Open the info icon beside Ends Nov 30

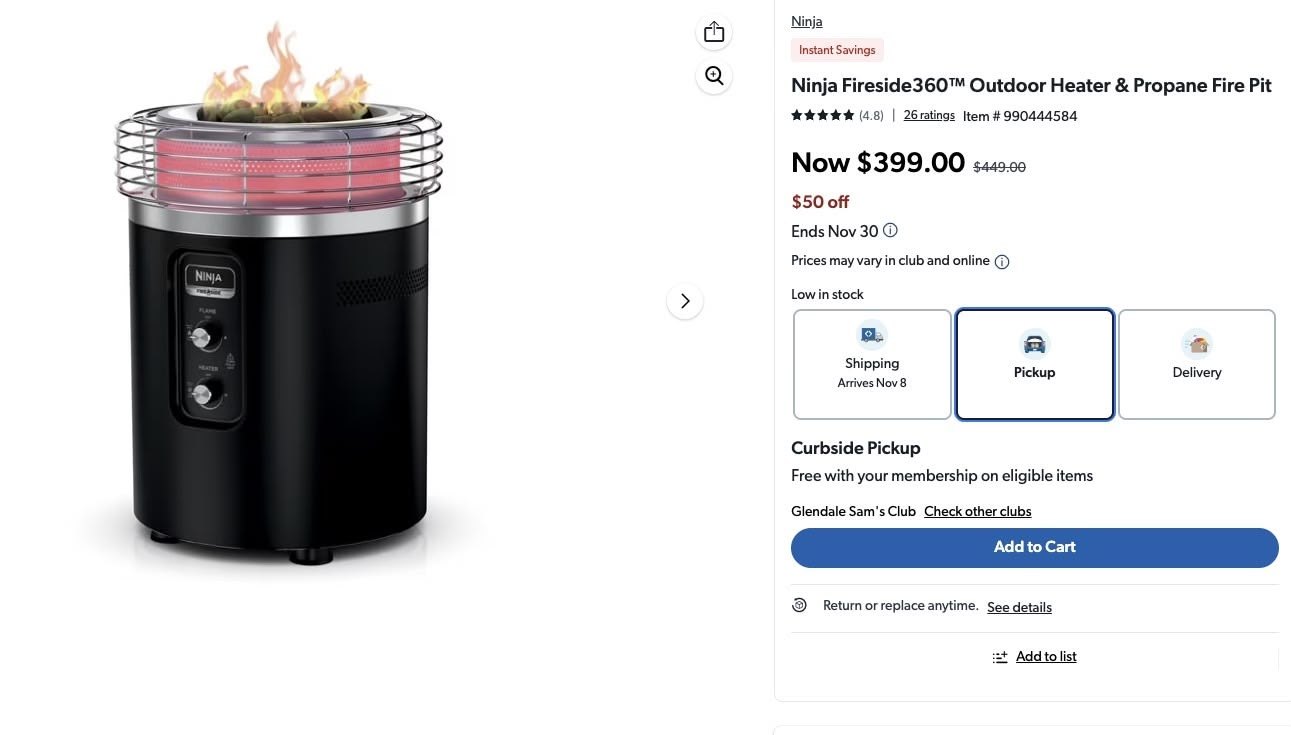coord(890,231)
